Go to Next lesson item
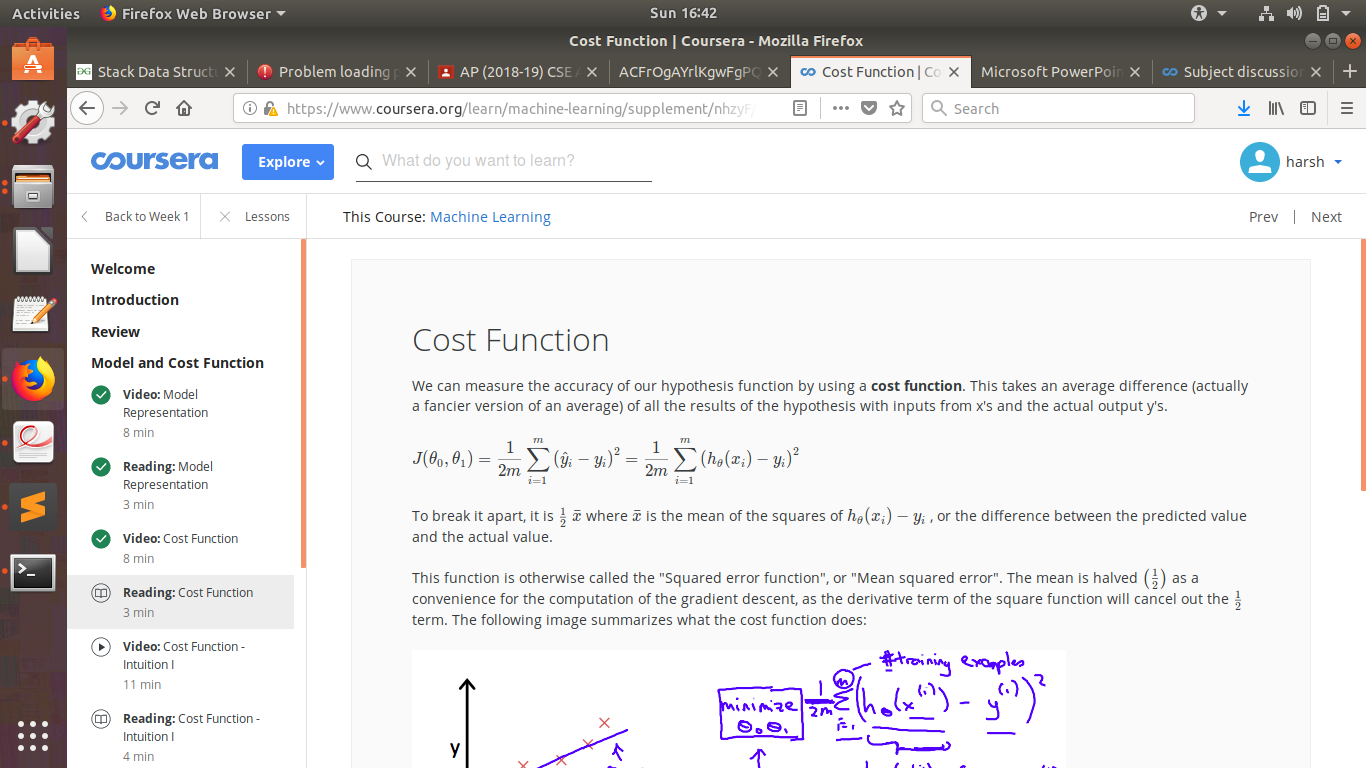The height and width of the screenshot is (768, 1366). (x=1326, y=217)
